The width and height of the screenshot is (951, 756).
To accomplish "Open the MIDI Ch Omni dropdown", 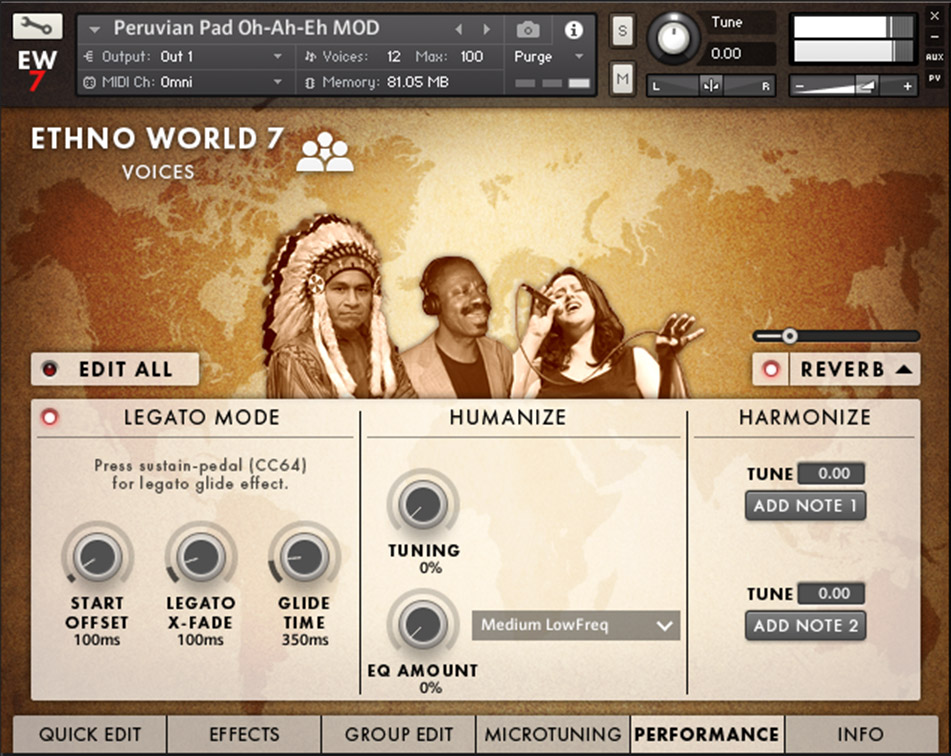I will coord(277,82).
